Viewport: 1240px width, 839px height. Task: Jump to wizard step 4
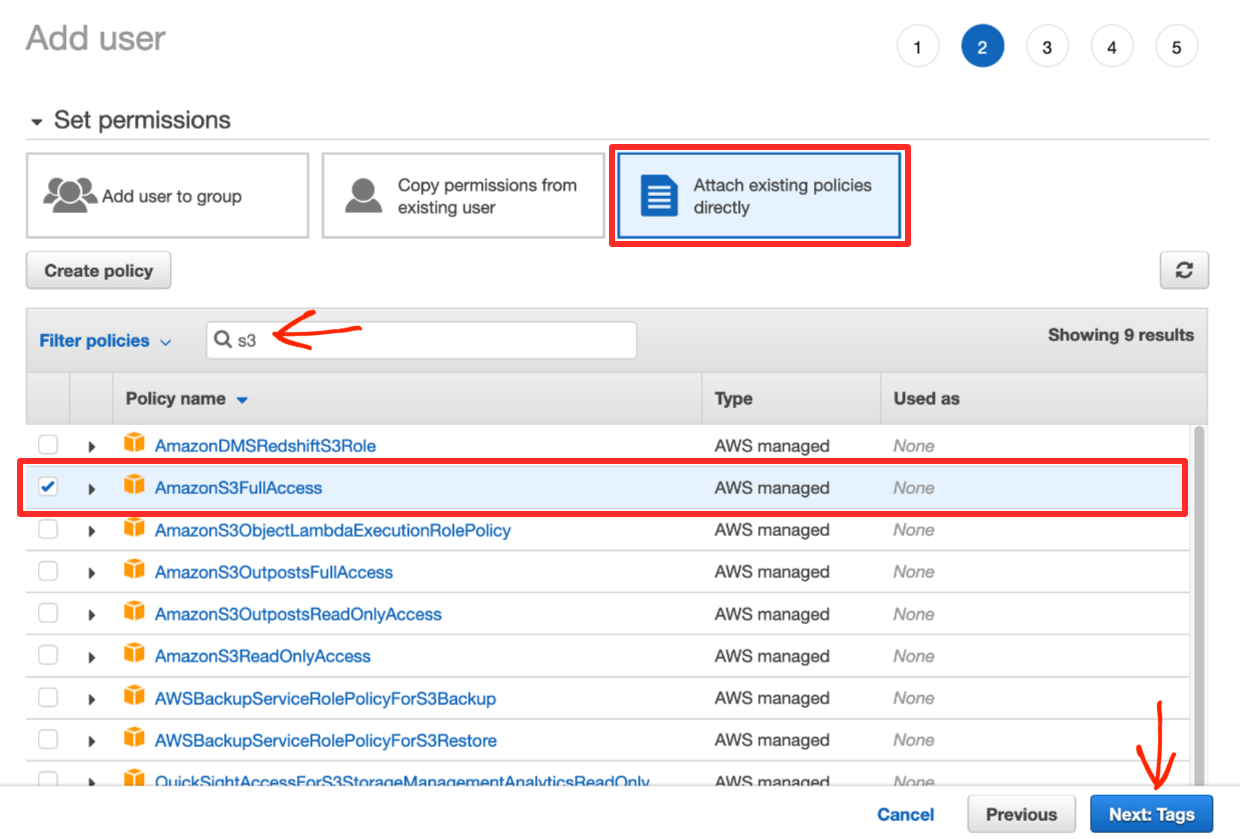pos(1112,46)
